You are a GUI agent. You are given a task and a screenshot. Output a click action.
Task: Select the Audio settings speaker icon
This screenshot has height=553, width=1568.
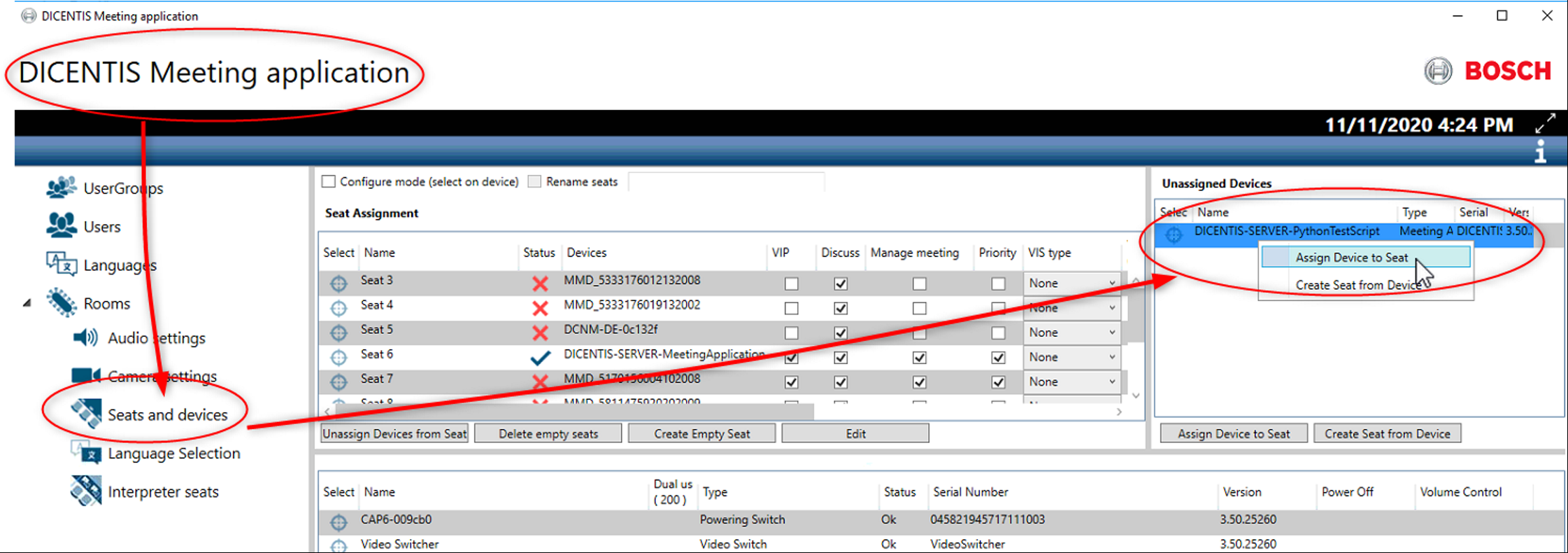tap(85, 337)
